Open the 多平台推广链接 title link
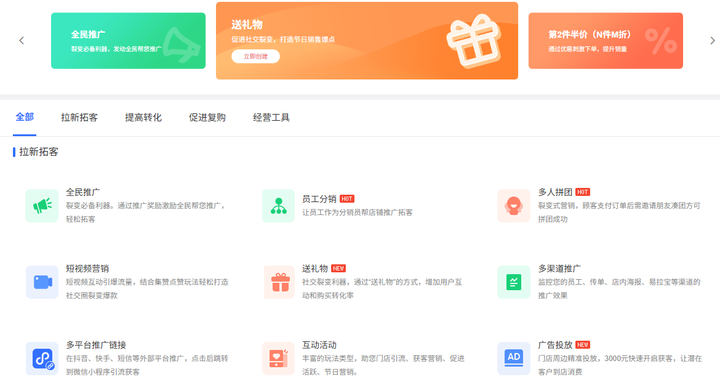This screenshot has height=390, width=720. 96,345
